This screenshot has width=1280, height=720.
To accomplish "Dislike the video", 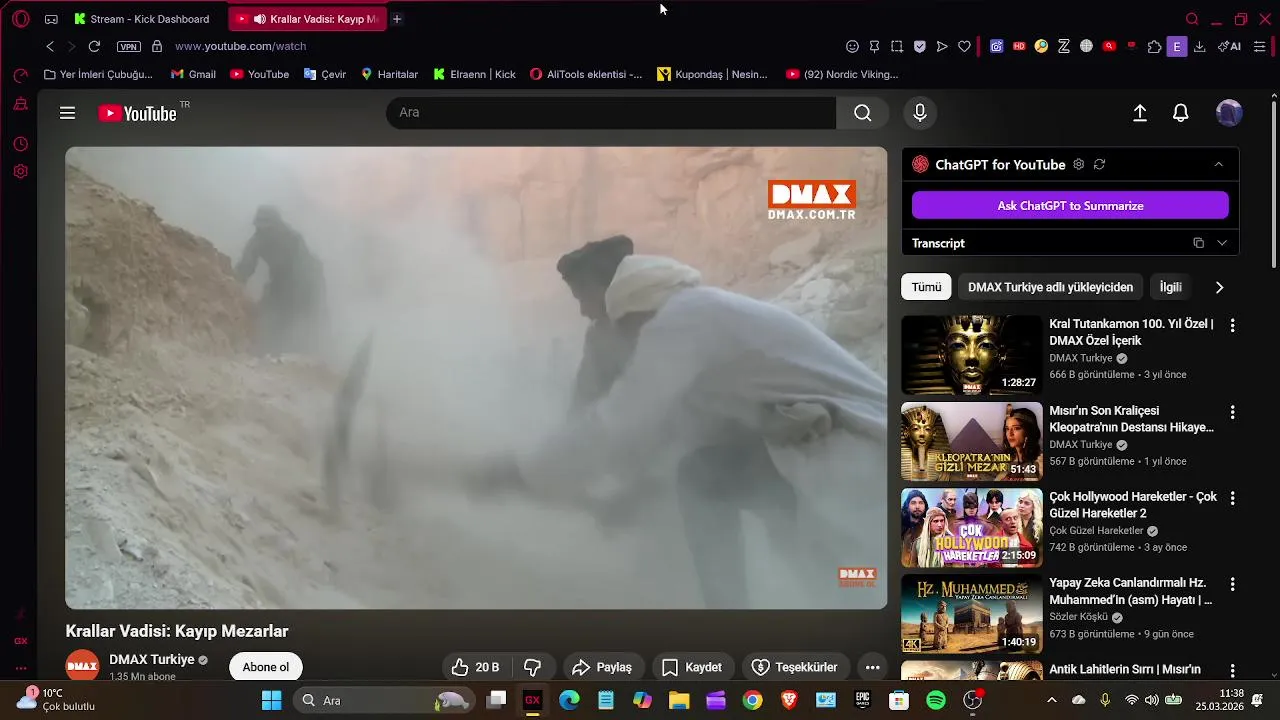I will [533, 667].
